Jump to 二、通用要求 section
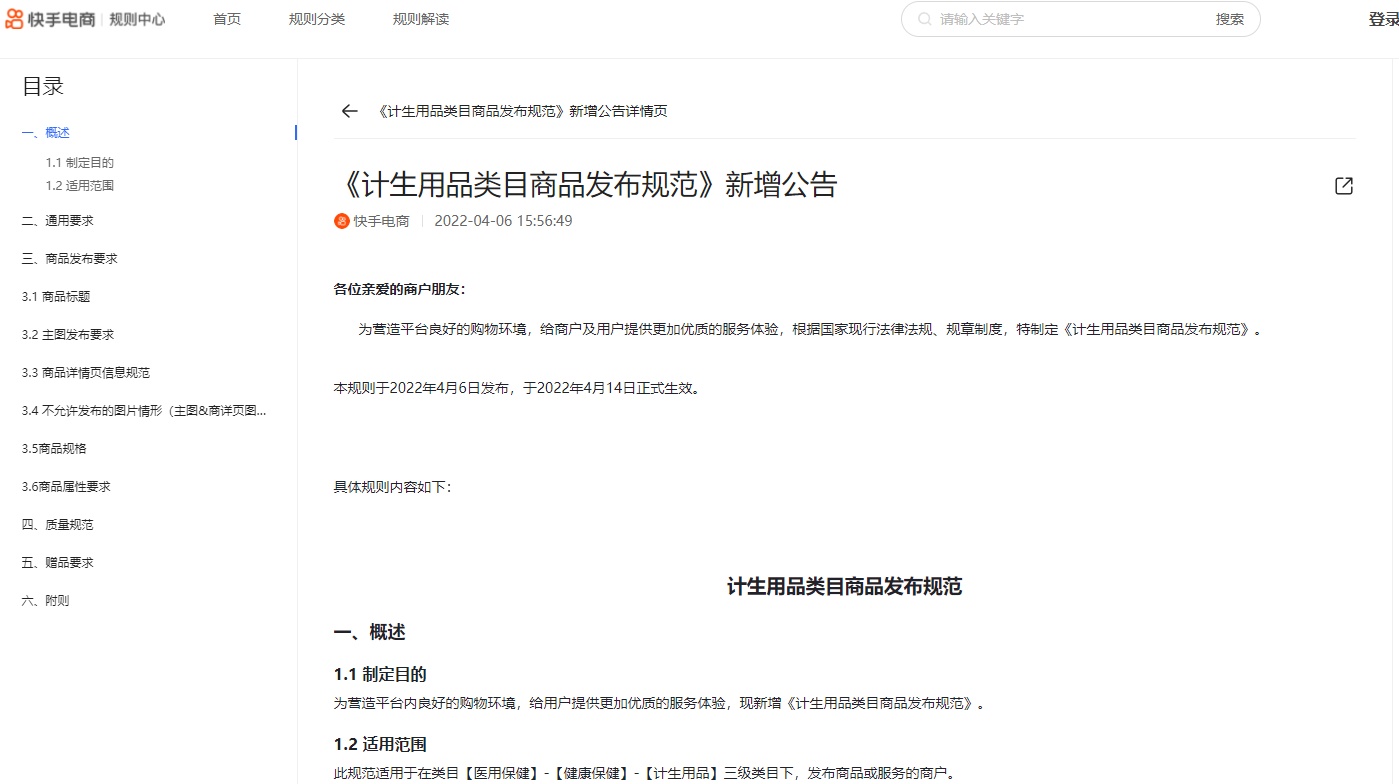Screen dimensions: 1399x784 (58, 221)
